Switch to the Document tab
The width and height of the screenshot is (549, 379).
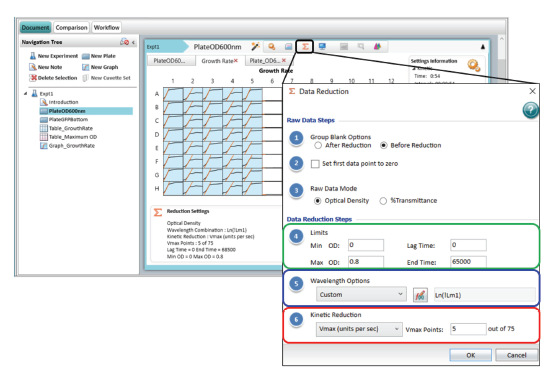35,27
